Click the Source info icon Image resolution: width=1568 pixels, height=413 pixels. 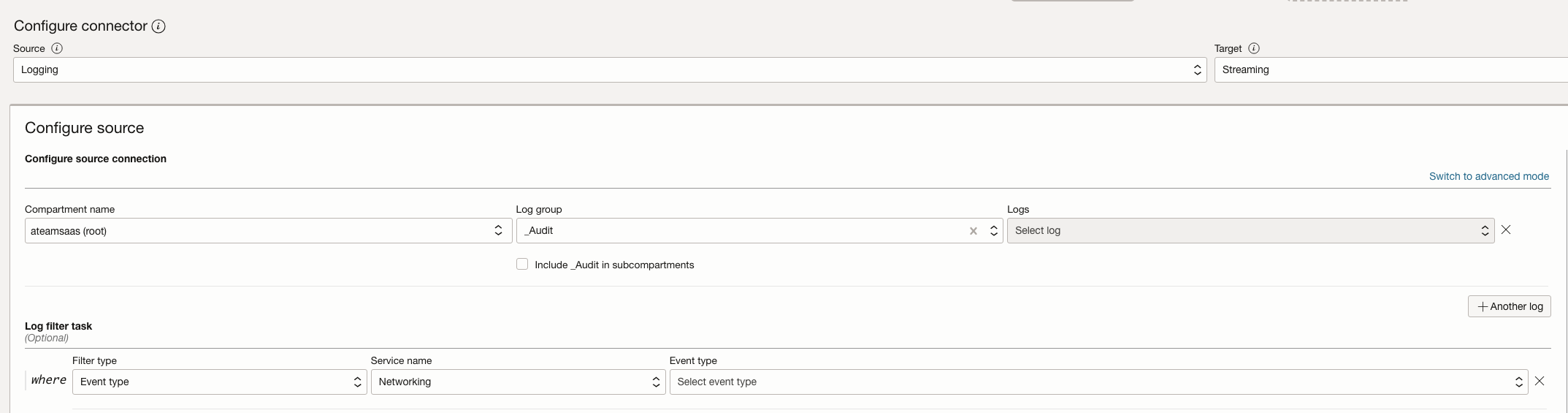coord(57,48)
